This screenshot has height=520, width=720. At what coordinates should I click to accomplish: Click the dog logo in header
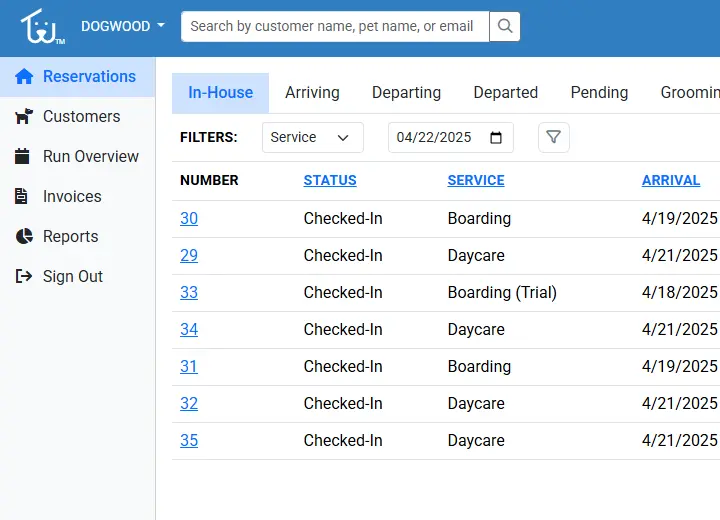[42, 27]
